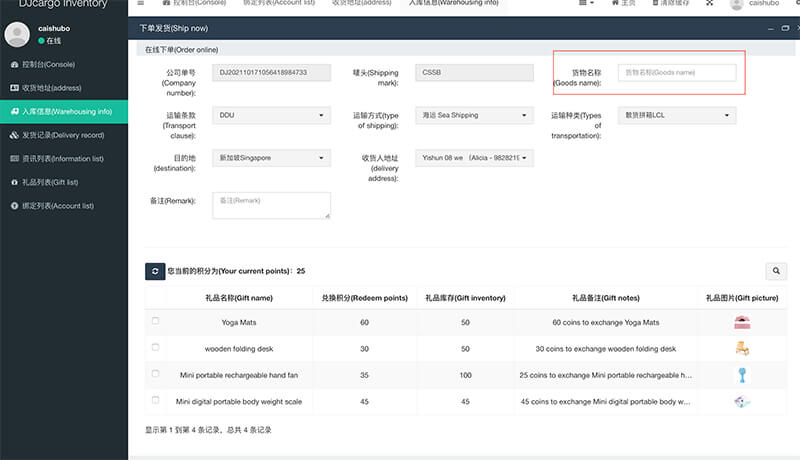800x460 pixels.
Task: Click the Gift notes column header
Action: [606, 298]
